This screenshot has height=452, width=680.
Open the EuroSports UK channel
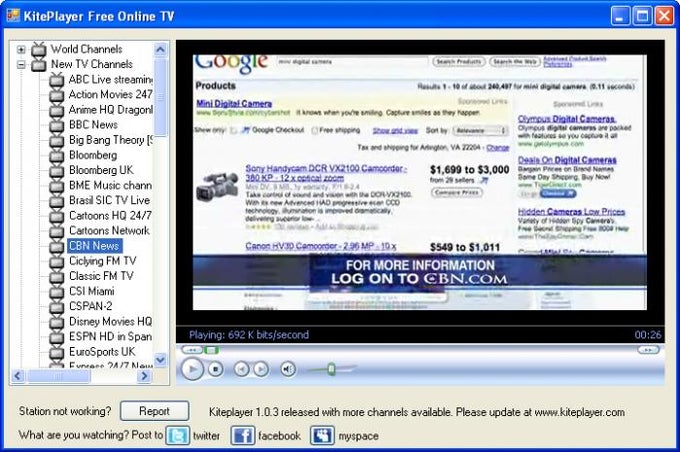(102, 352)
